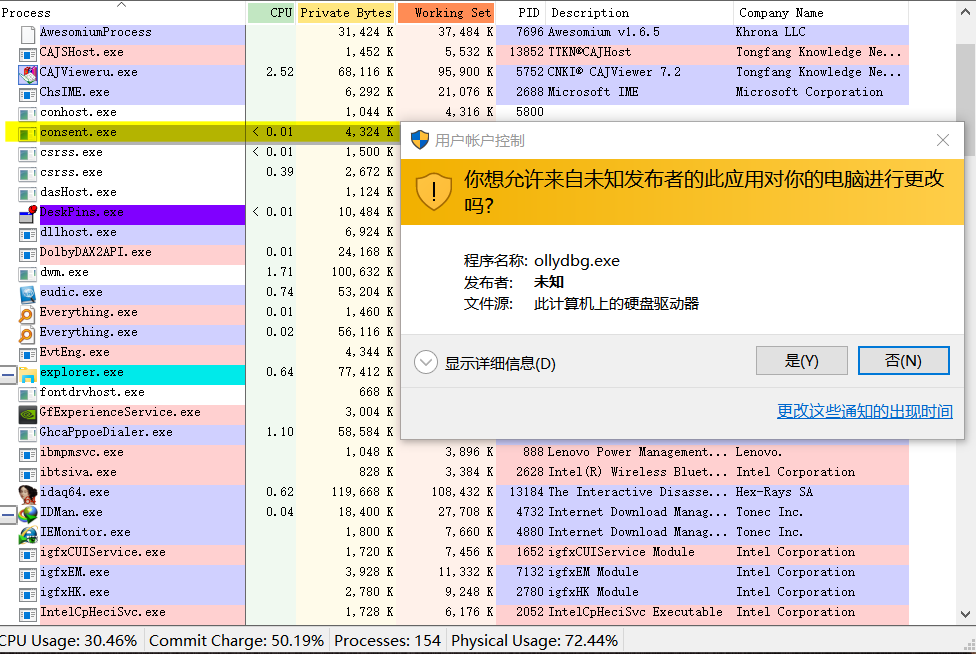Click the DeskPins.exe pin icon
This screenshot has height=654, width=976.
27,213
